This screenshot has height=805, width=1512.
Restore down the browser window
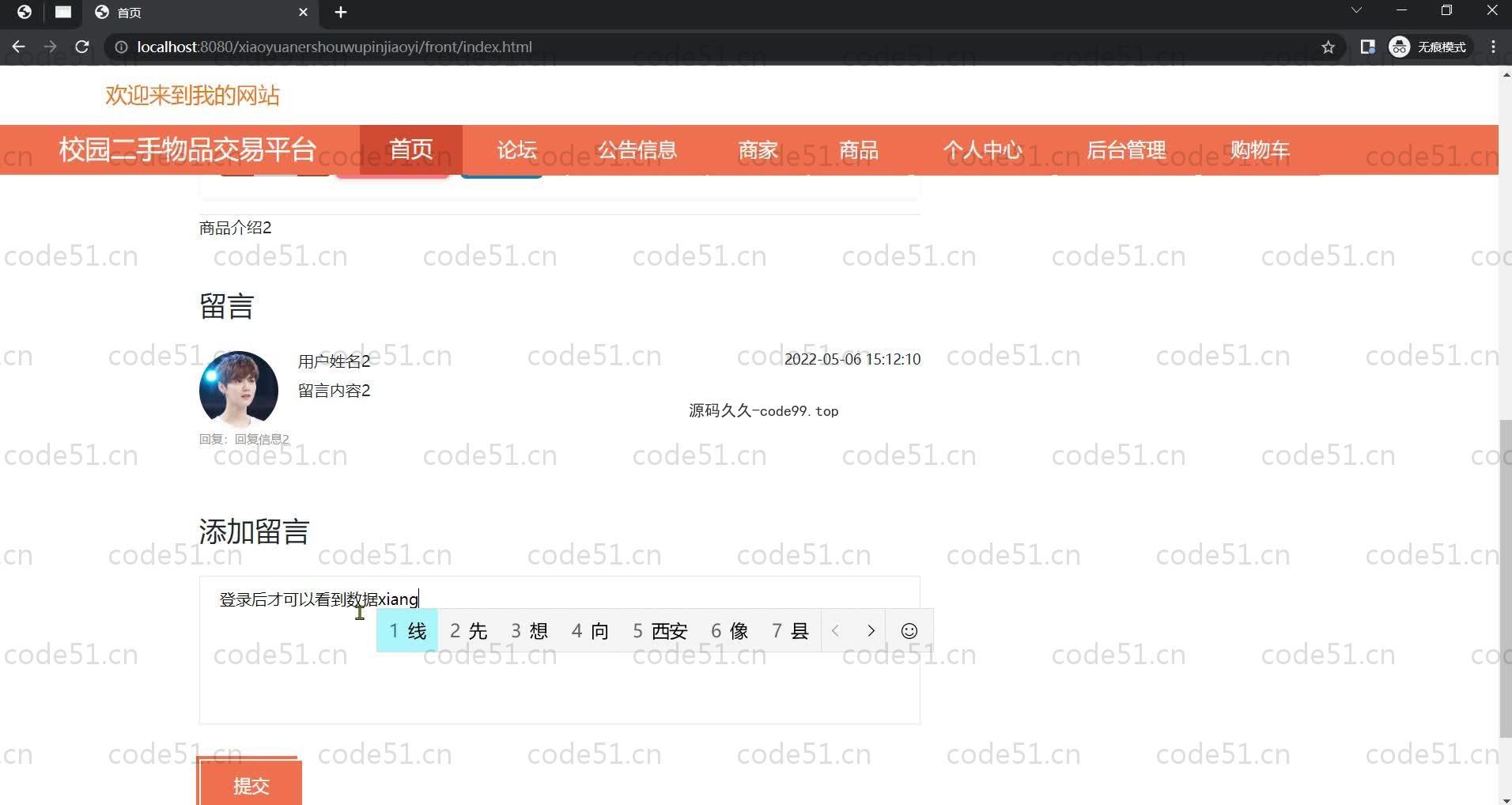click(x=1446, y=10)
